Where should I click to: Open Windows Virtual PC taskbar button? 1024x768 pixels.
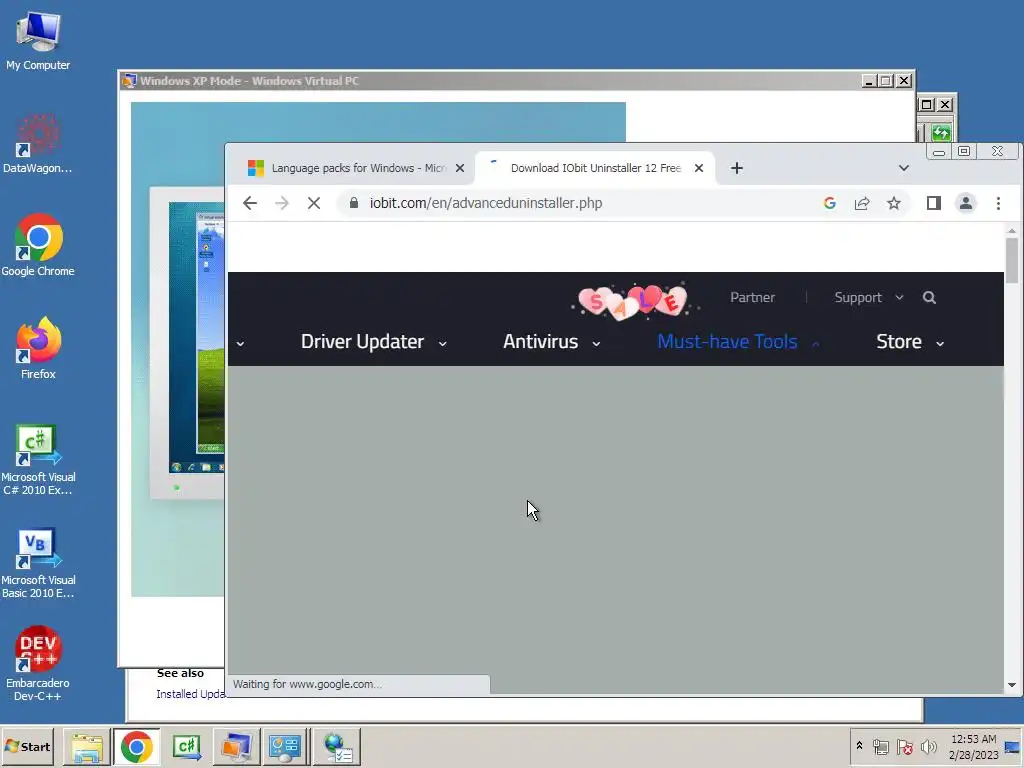tap(236, 747)
